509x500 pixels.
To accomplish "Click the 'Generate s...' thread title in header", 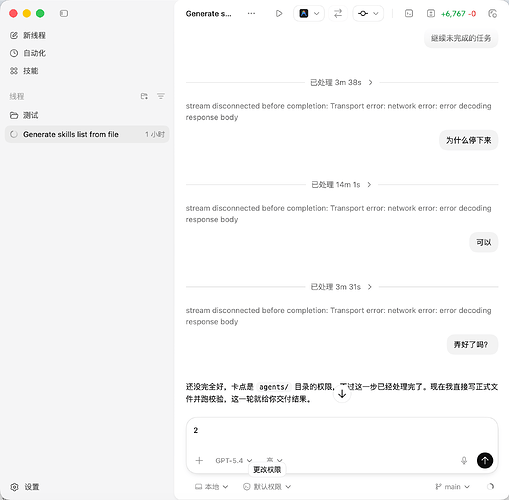I will tap(208, 14).
